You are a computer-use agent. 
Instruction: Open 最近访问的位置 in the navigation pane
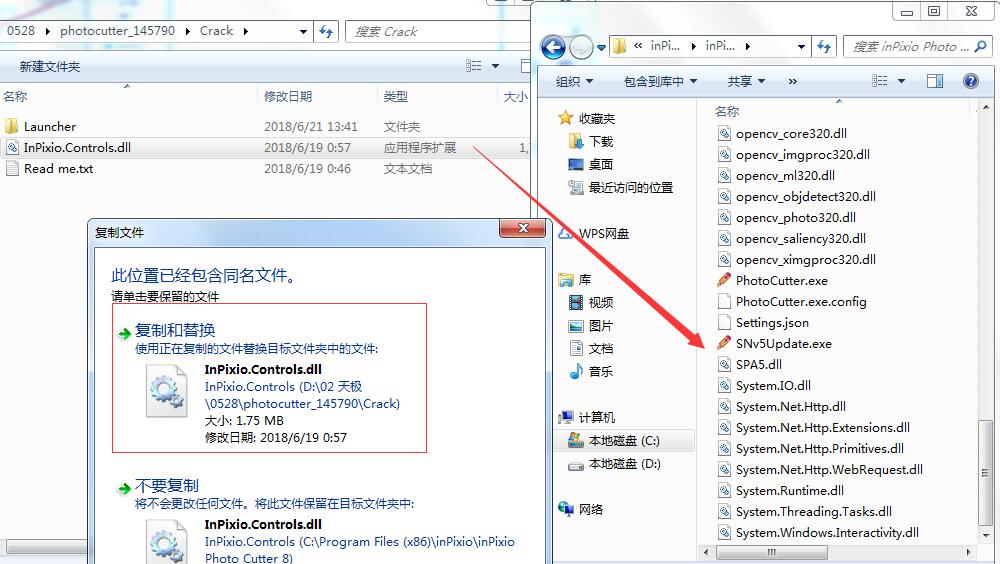pyautogui.click(x=630, y=188)
